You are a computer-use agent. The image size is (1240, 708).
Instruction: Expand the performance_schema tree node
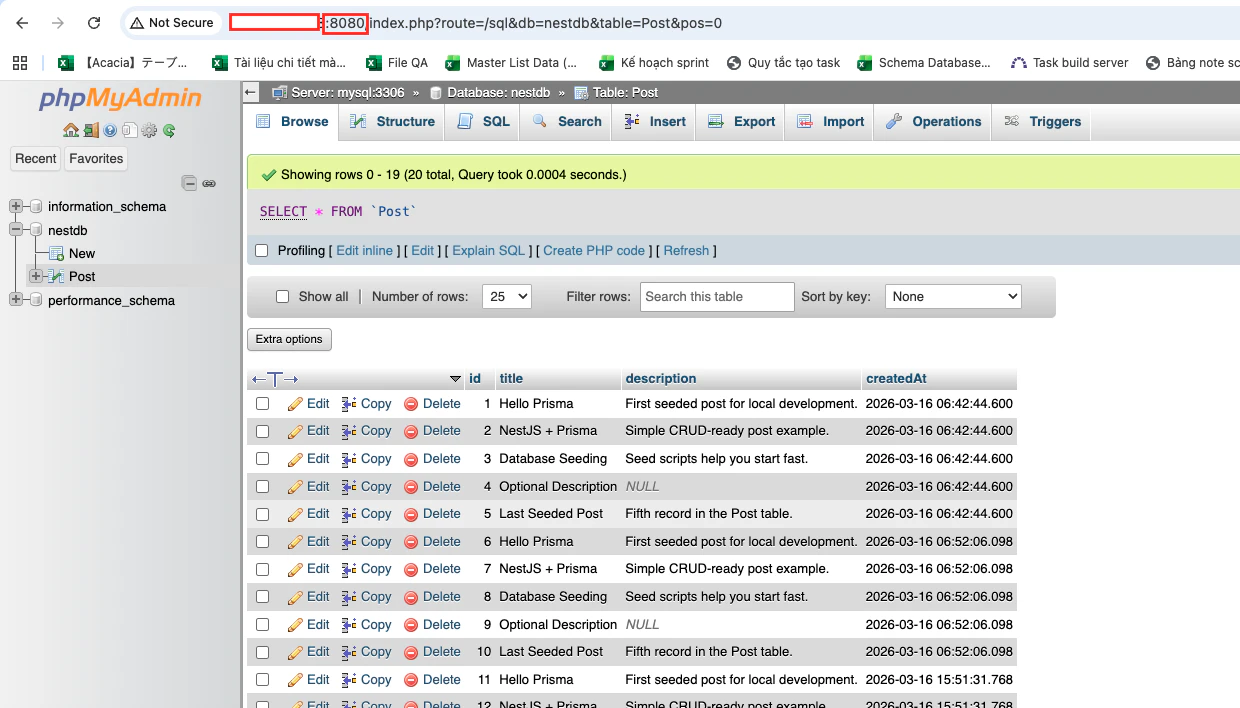tap(15, 300)
